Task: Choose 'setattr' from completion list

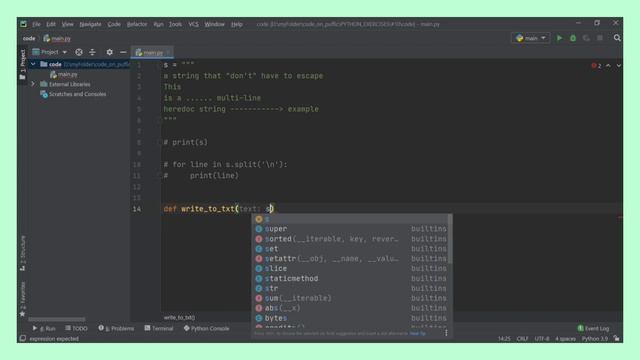Action: click(351, 258)
